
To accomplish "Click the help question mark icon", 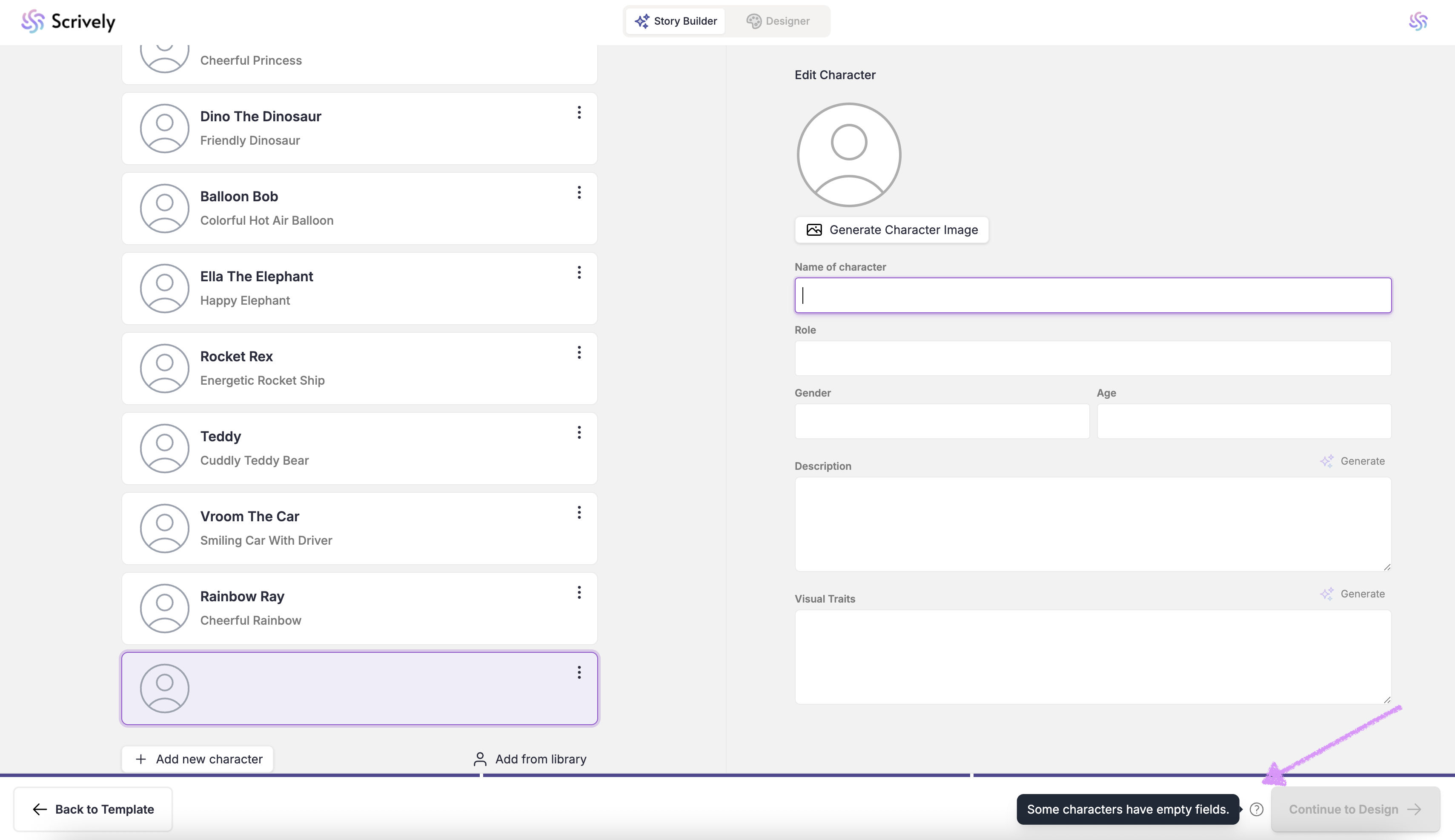I will point(1256,809).
